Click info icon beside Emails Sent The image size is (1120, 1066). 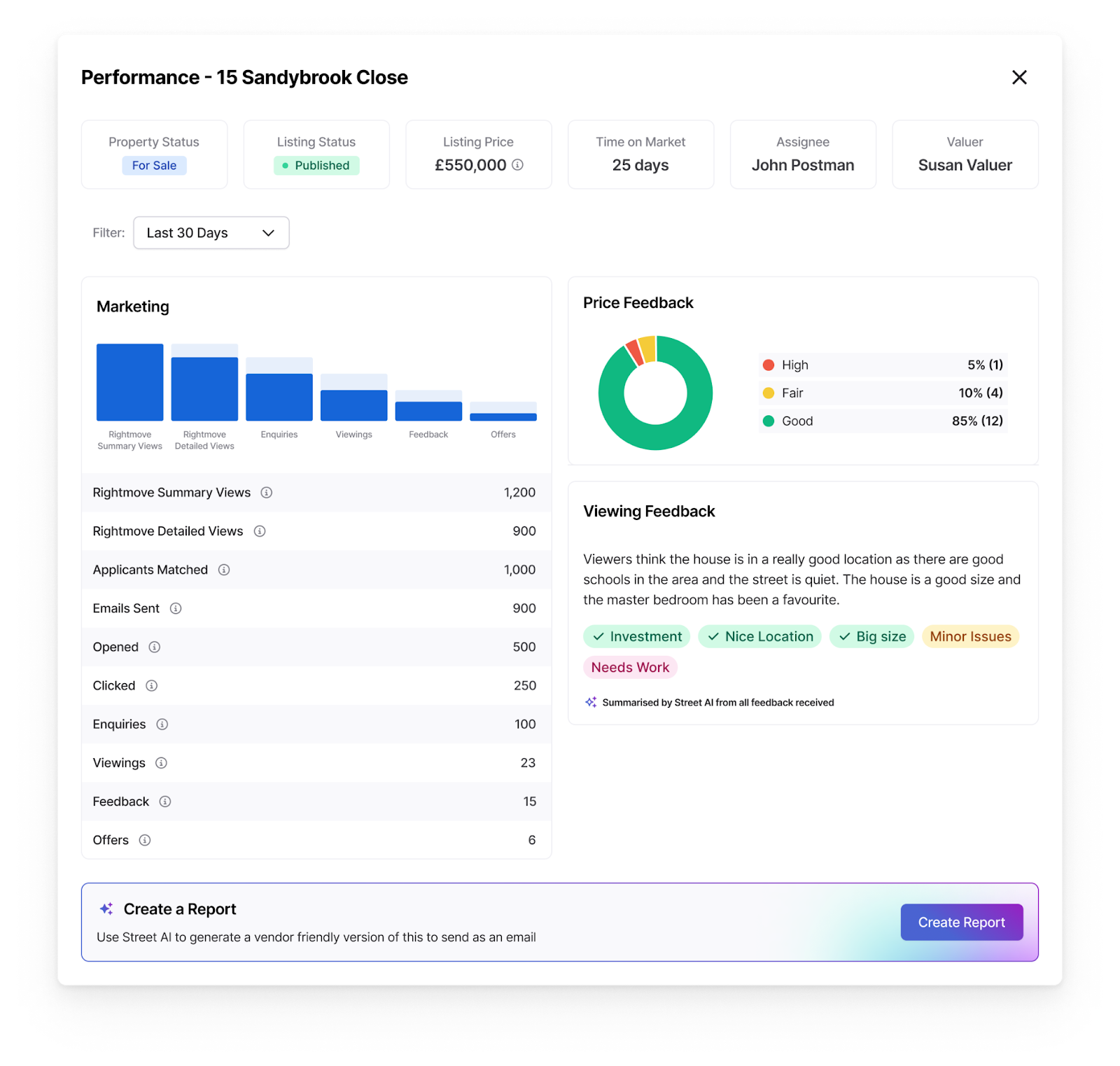coord(176,608)
